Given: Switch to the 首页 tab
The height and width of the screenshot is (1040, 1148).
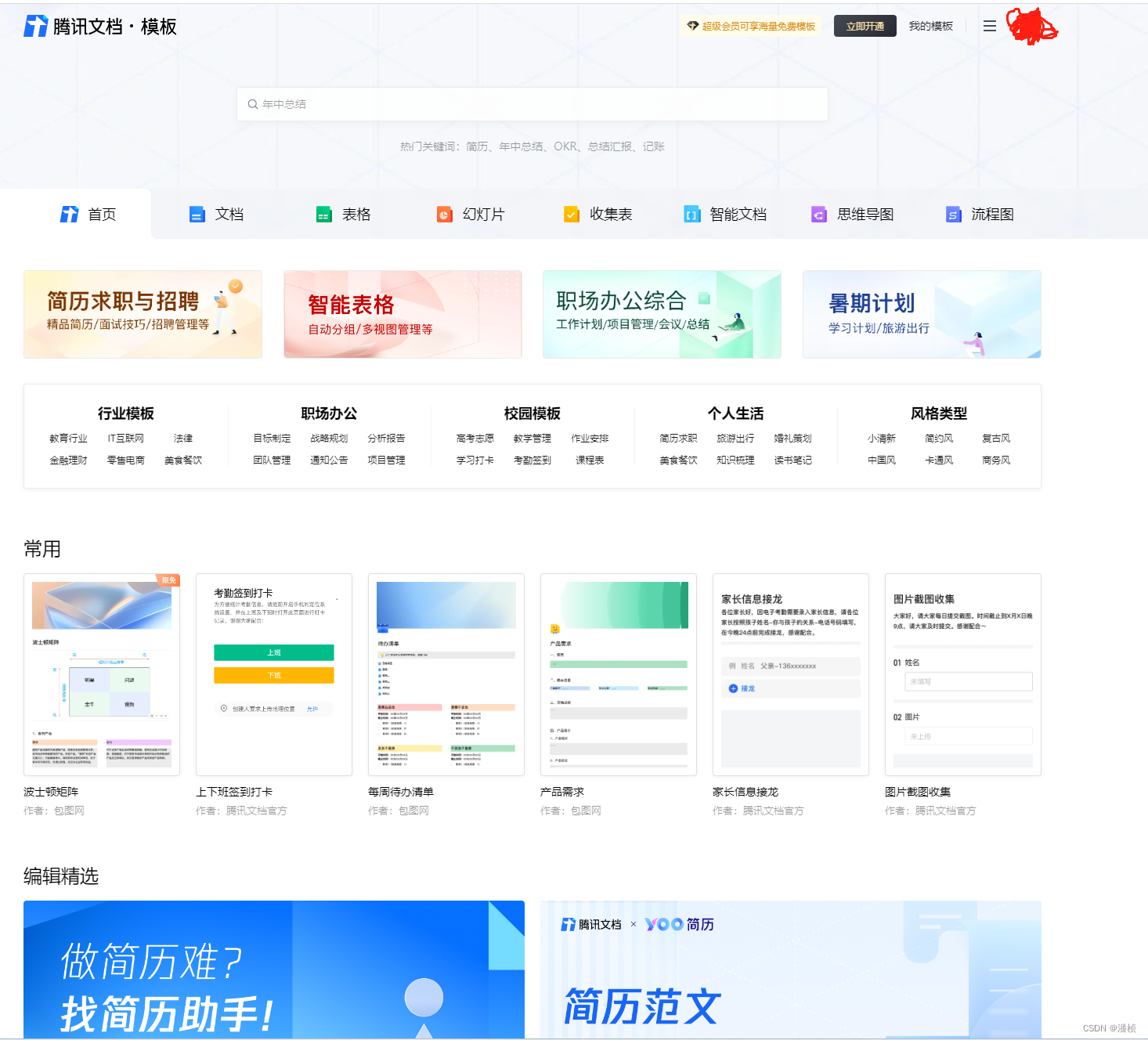Looking at the screenshot, I should [x=88, y=214].
